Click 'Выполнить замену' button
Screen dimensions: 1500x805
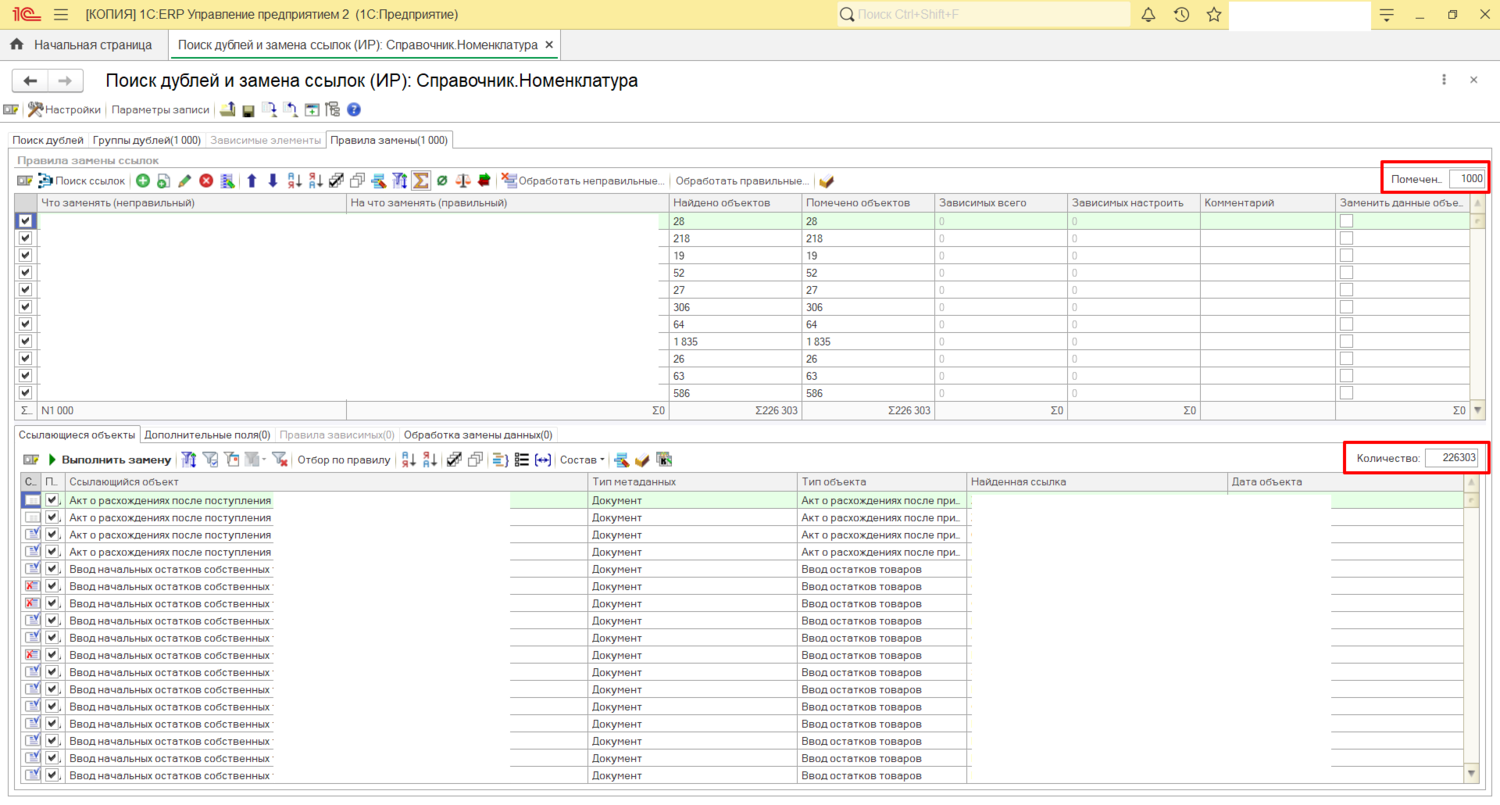point(109,460)
